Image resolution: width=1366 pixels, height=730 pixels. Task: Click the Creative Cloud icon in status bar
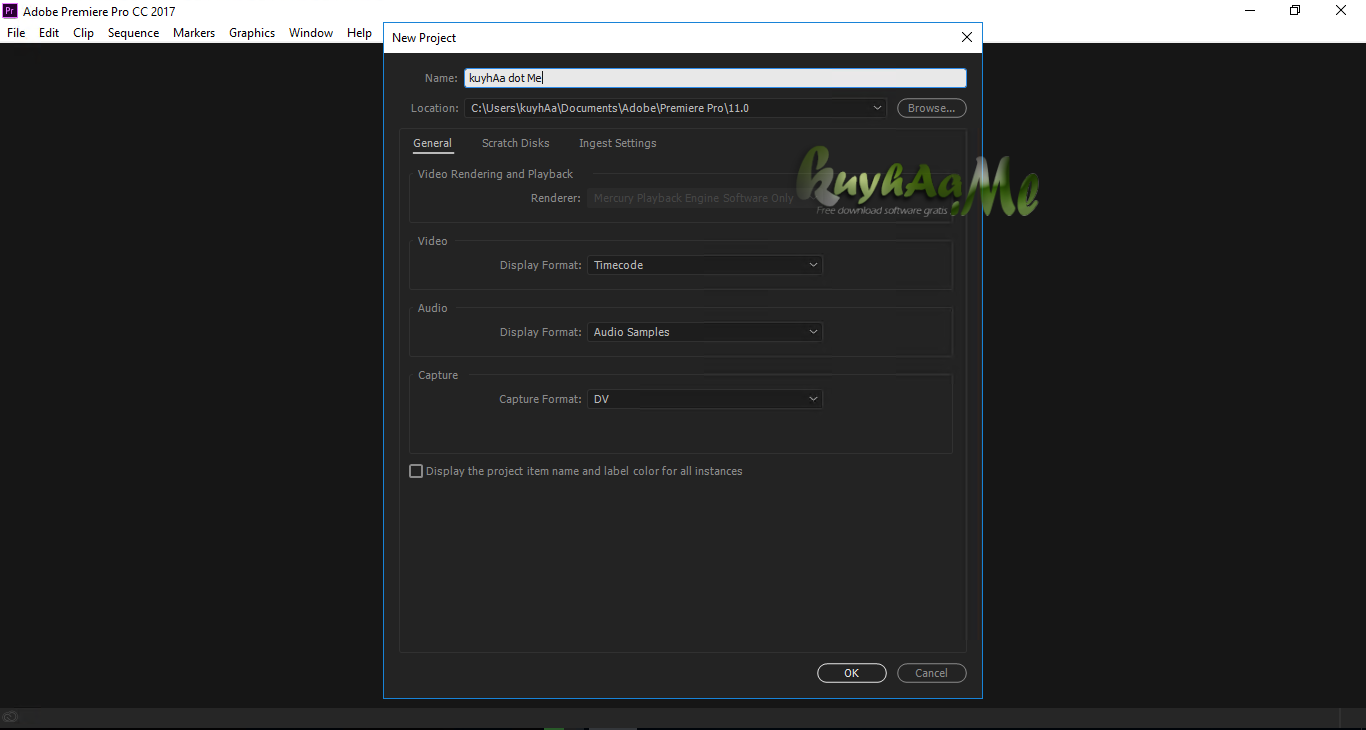click(x=11, y=717)
